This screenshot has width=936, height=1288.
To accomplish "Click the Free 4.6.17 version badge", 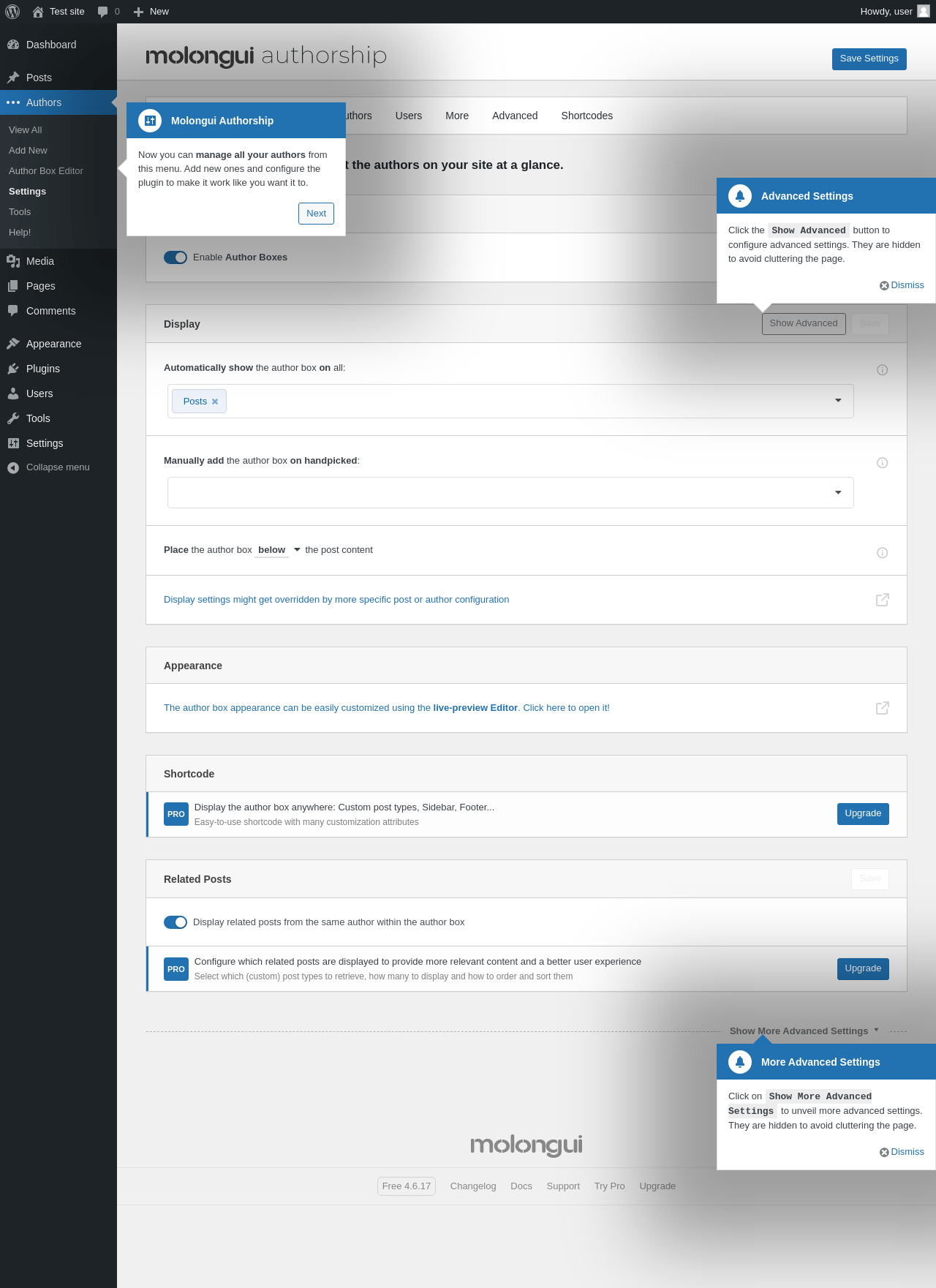I will (407, 1186).
